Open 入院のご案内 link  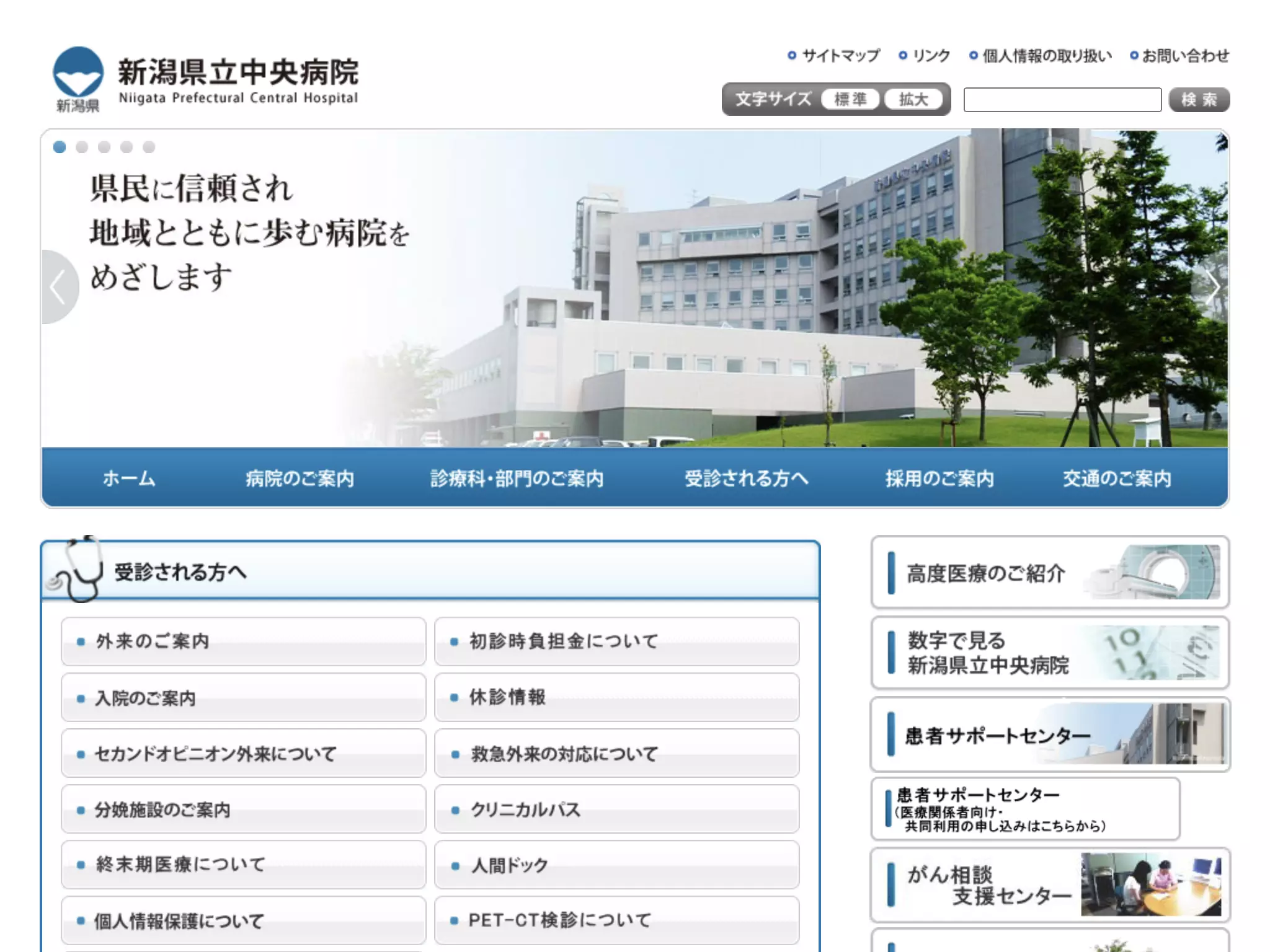[x=243, y=697]
